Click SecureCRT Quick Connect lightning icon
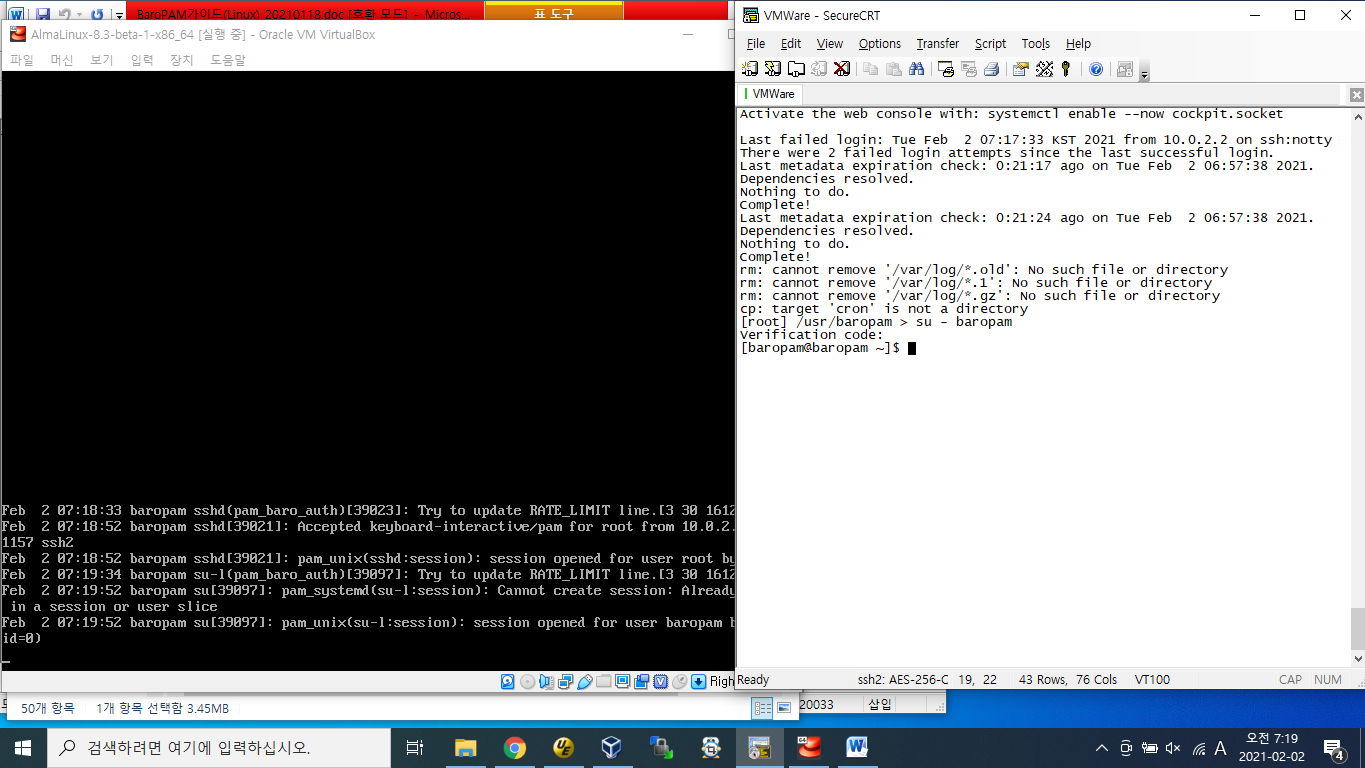 click(x=773, y=69)
